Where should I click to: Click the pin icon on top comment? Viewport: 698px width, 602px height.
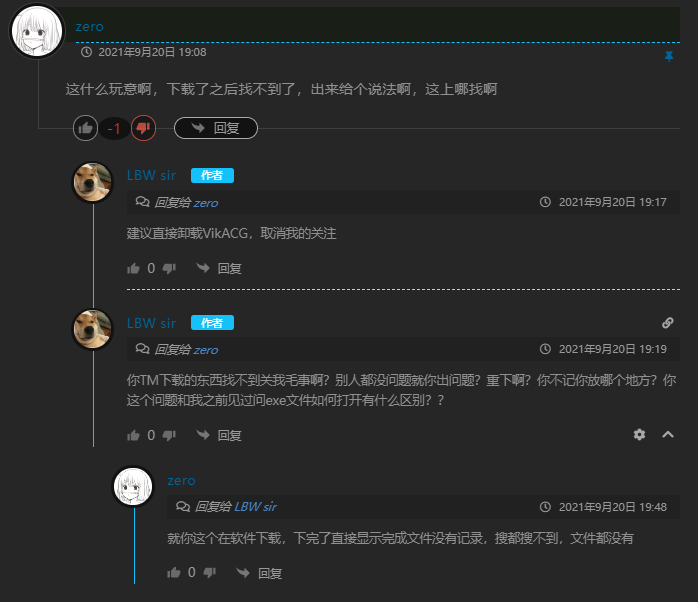click(669, 56)
